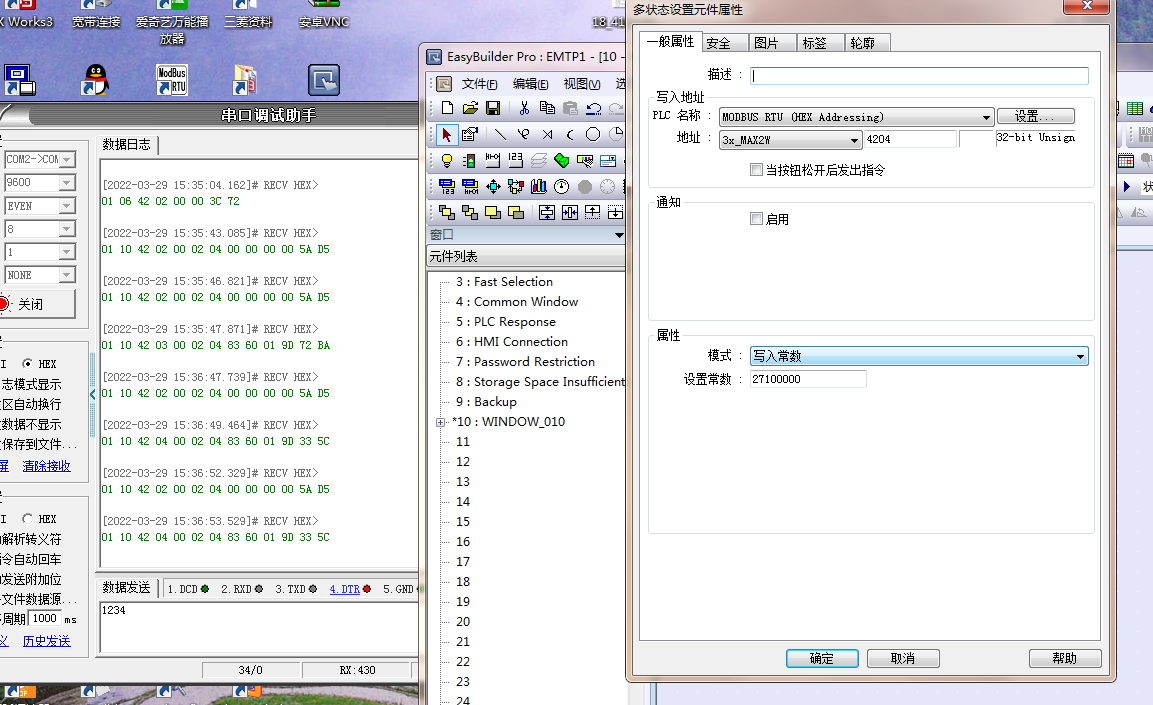Open the 文件(F) menu
1153x705 pixels.
pyautogui.click(x=479, y=84)
